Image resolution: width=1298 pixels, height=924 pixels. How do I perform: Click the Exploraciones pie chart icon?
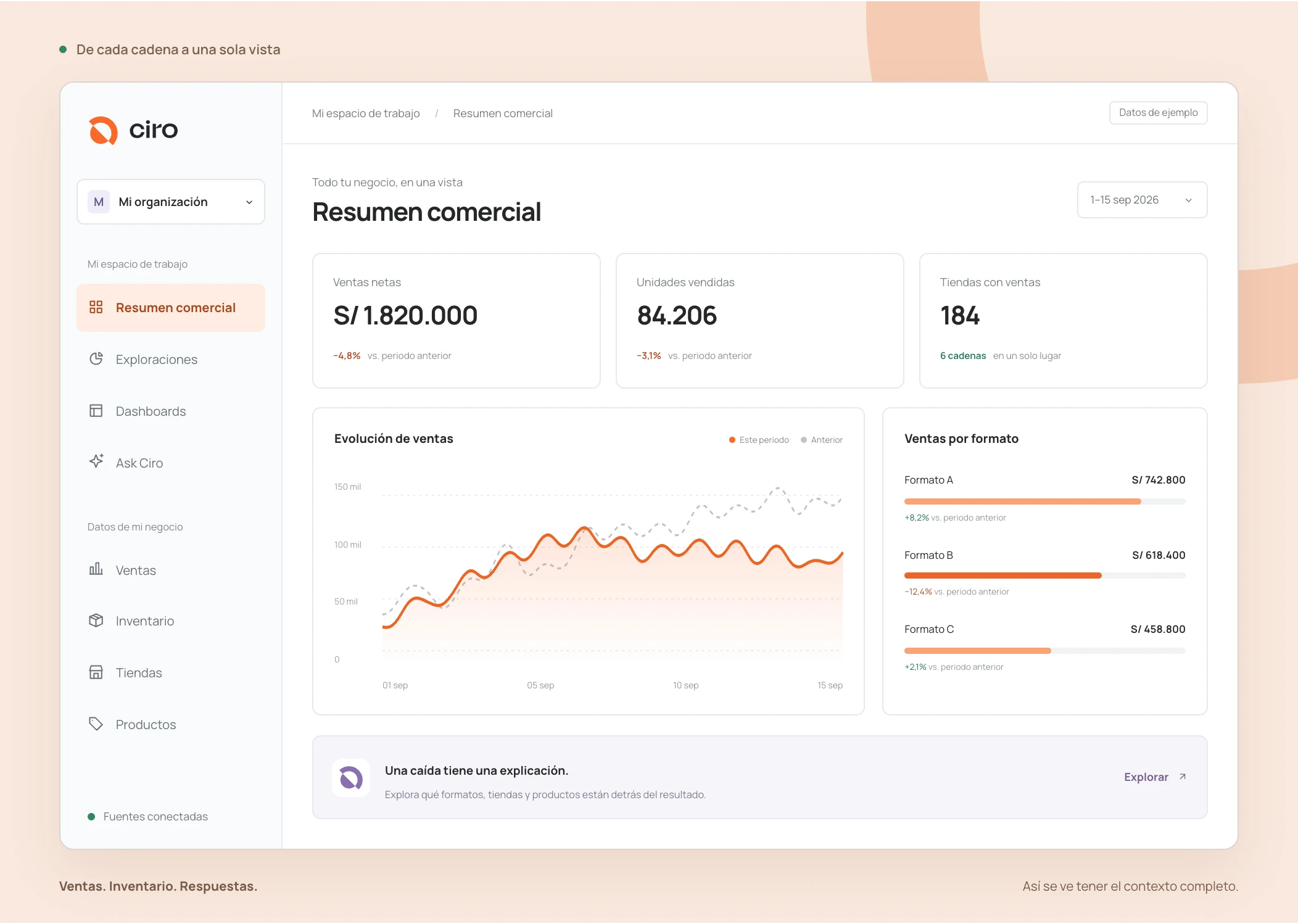96,359
